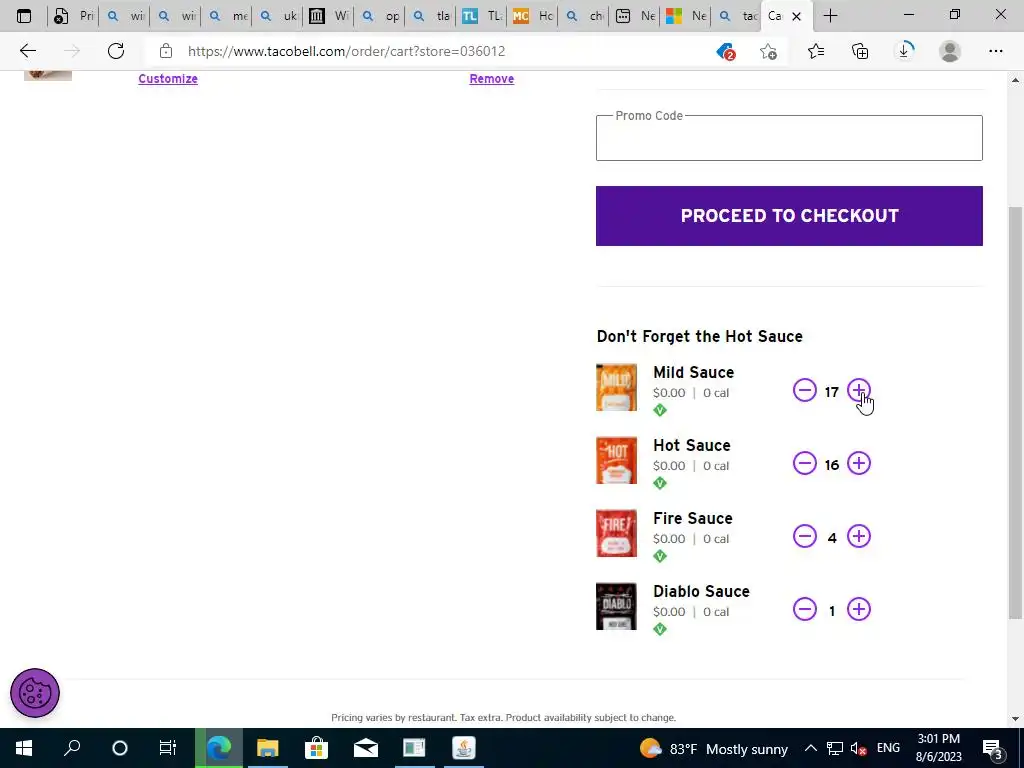The width and height of the screenshot is (1024, 768).
Task: Decrease Mild Sauce quantity with minus button
Action: (805, 391)
